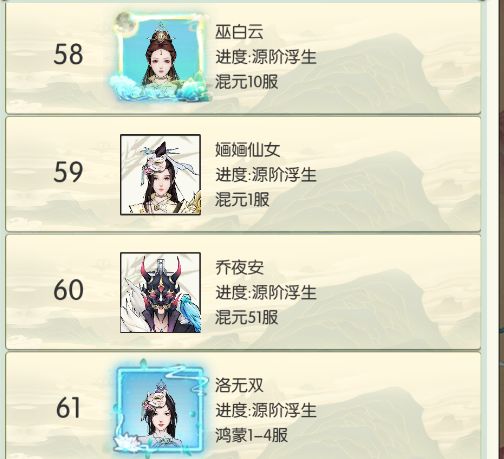
Task: Click the player name 洛无双
Action: [x=239, y=385]
